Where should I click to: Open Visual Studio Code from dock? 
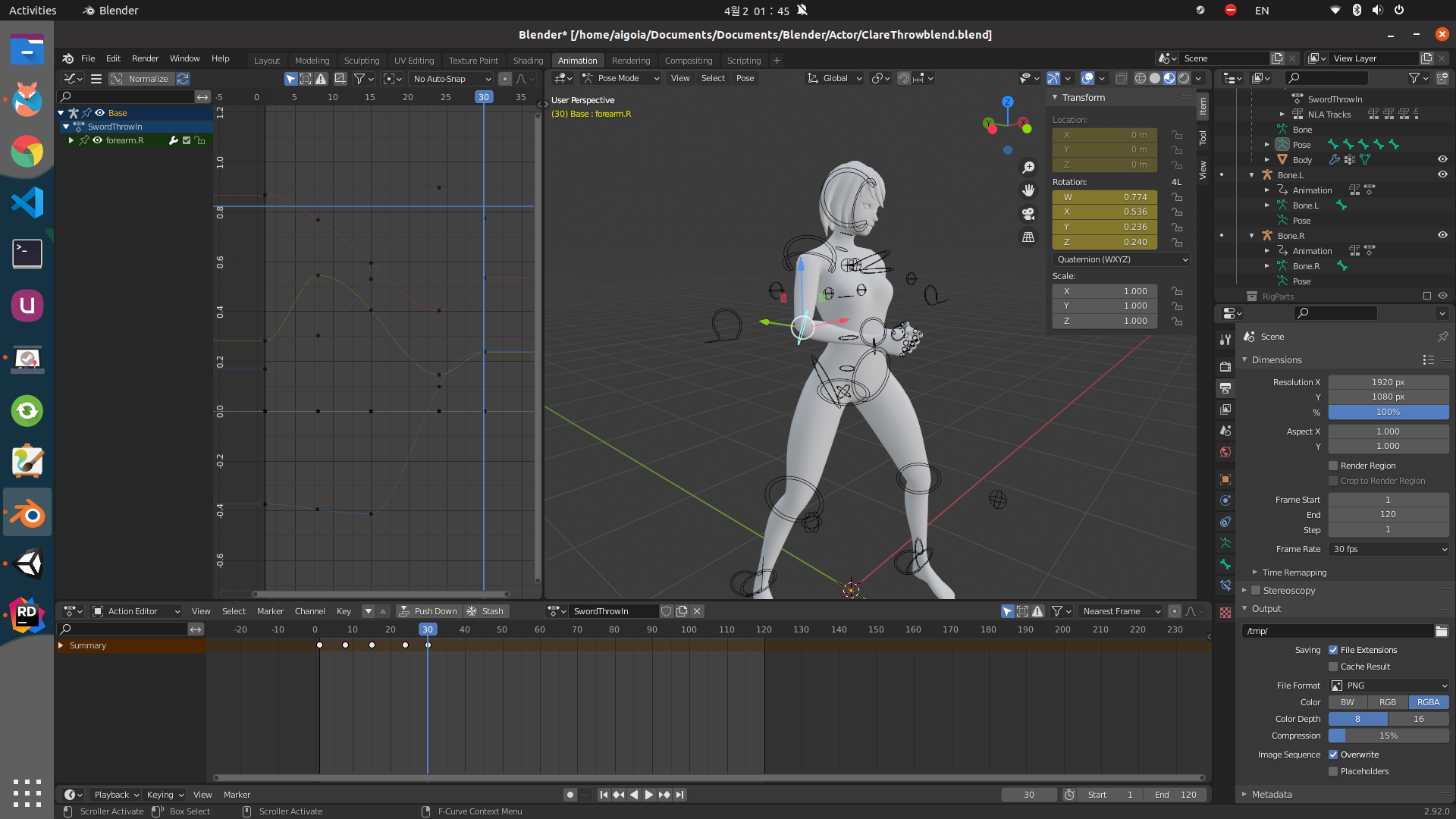[27, 202]
